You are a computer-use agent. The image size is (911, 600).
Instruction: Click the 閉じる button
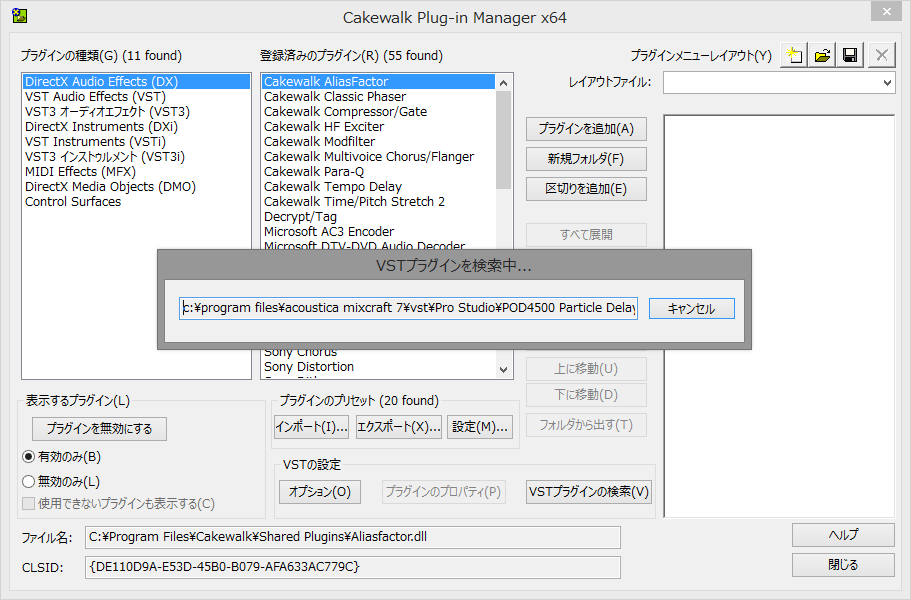click(843, 565)
